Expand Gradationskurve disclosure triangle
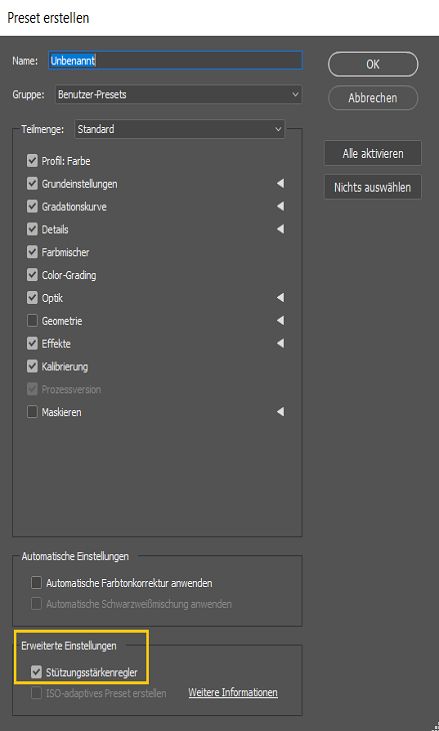439x731 pixels. (280, 206)
